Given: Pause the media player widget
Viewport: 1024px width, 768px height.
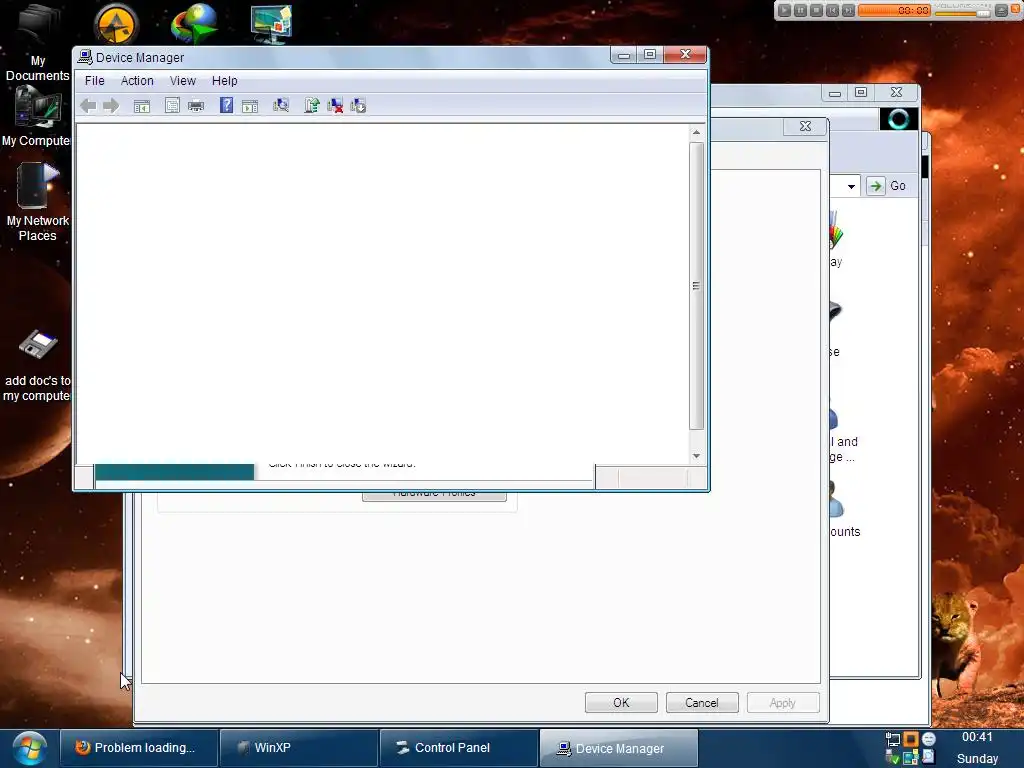Looking at the screenshot, I should tap(800, 10).
